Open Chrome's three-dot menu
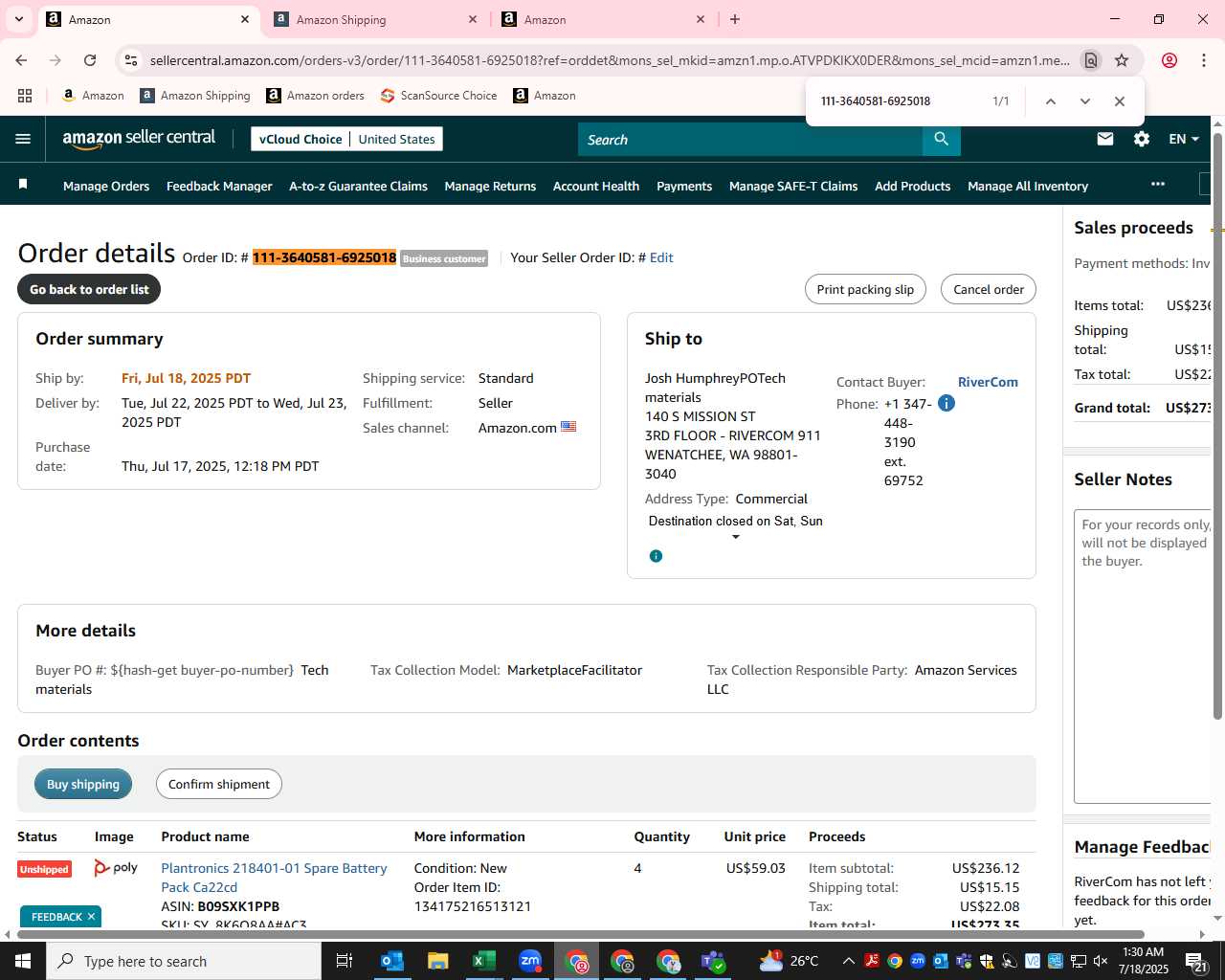Image resolution: width=1225 pixels, height=980 pixels. pos(1204,60)
